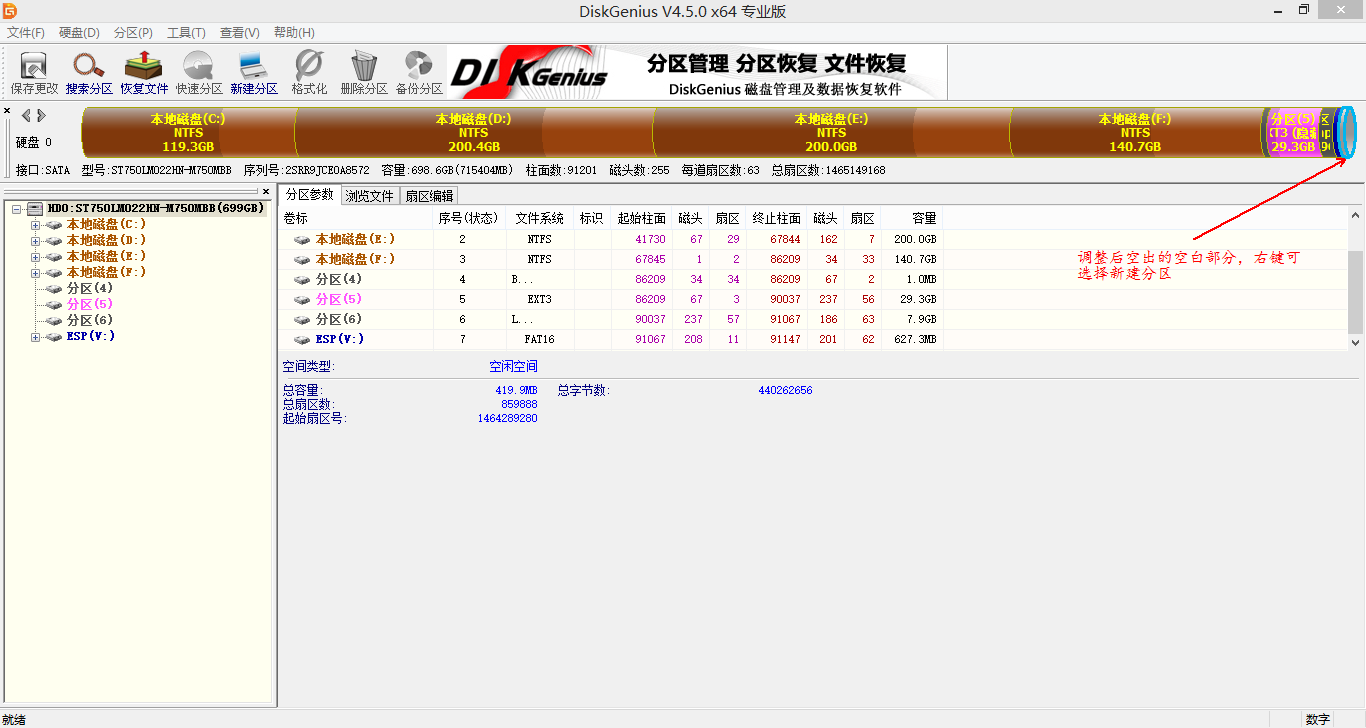The width and height of the screenshot is (1366, 728).
Task: Select 分区(6) label in the tree
Action: 89,320
